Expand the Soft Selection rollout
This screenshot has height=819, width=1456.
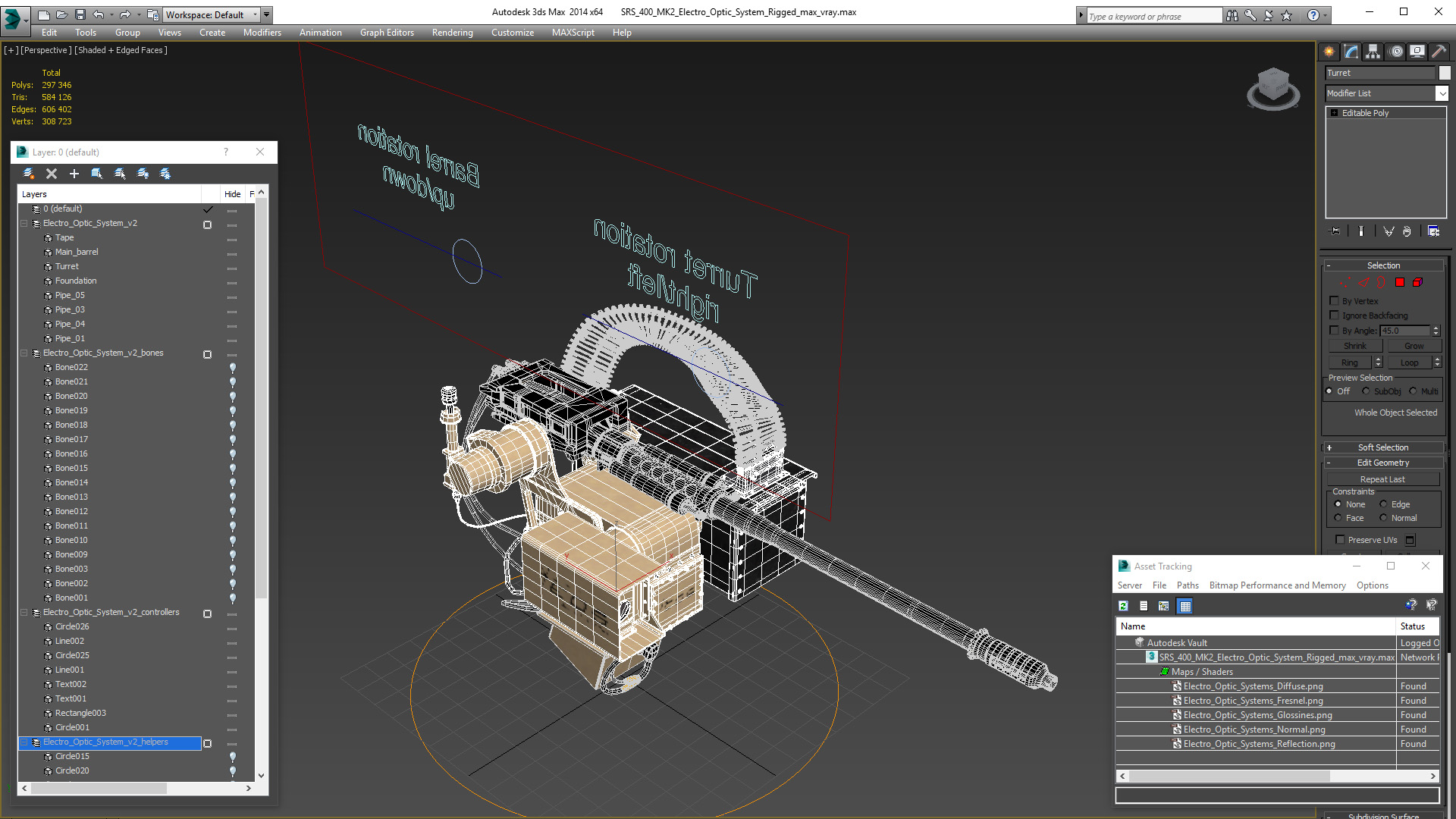(1383, 447)
